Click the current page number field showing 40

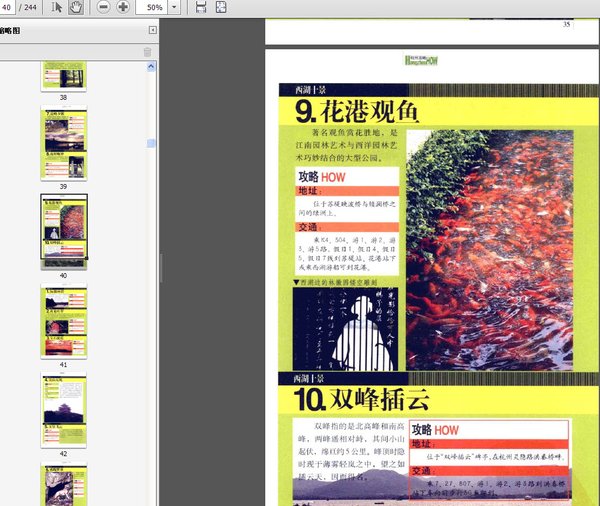(7, 7)
